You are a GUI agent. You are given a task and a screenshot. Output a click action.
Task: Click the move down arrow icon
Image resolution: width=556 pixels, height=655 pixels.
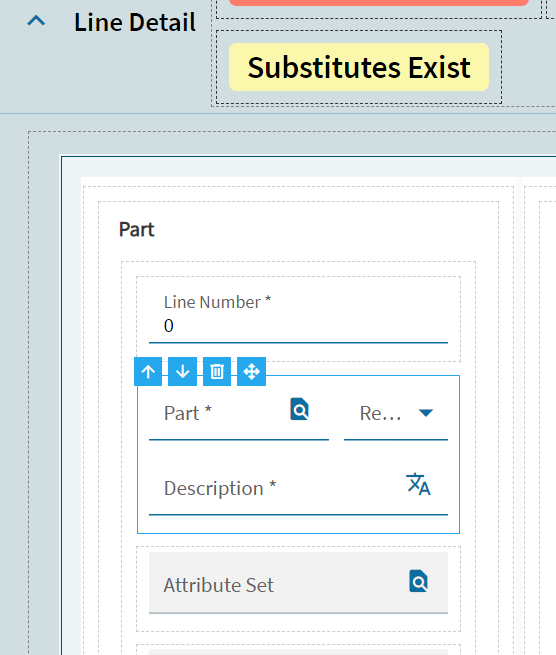click(x=183, y=371)
